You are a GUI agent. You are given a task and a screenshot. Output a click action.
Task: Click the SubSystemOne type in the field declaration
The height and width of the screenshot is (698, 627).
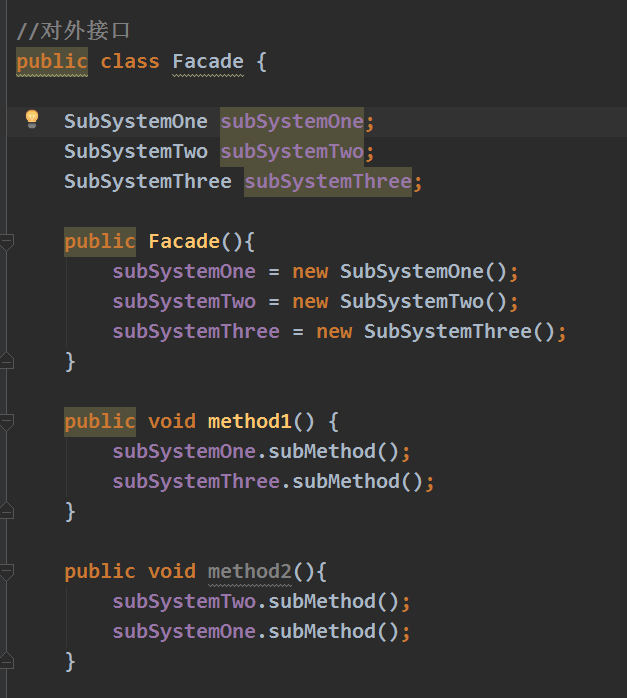136,122
